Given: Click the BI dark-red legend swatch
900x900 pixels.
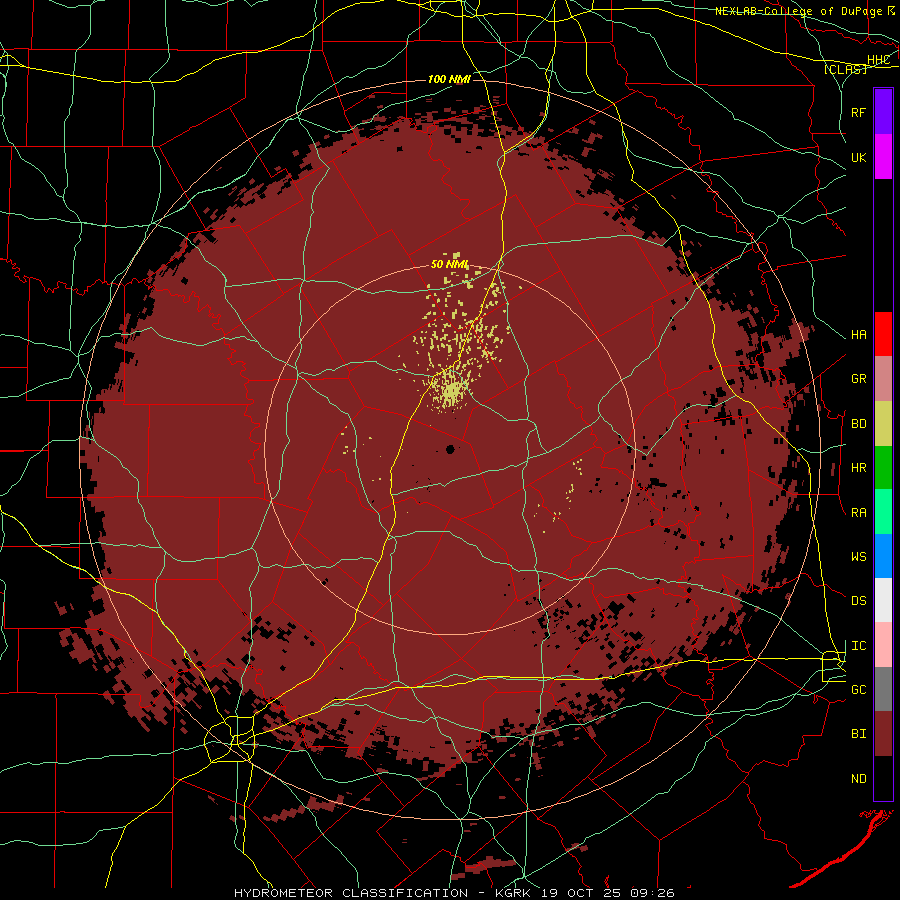Looking at the screenshot, I should 883,734.
